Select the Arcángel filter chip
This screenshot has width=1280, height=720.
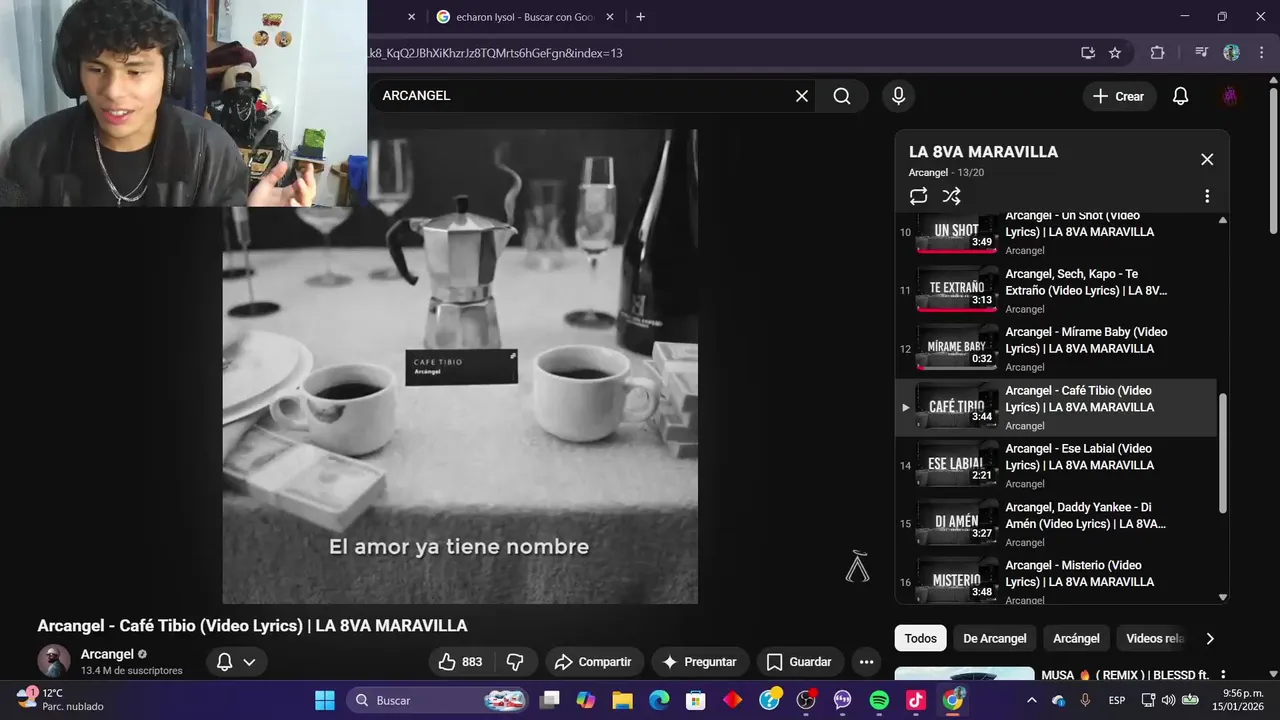1076,638
